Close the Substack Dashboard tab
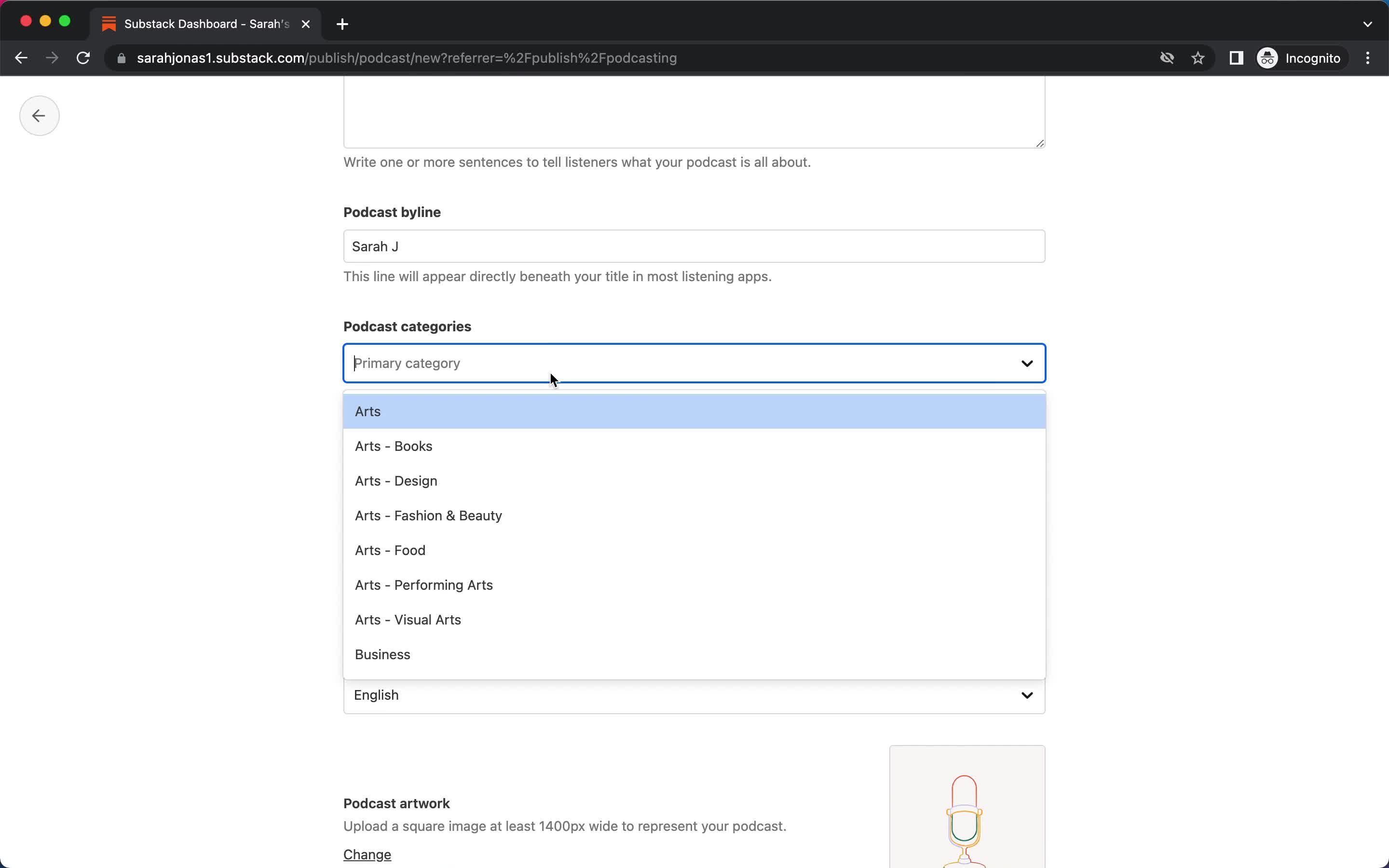The height and width of the screenshot is (868, 1389). coord(306,24)
